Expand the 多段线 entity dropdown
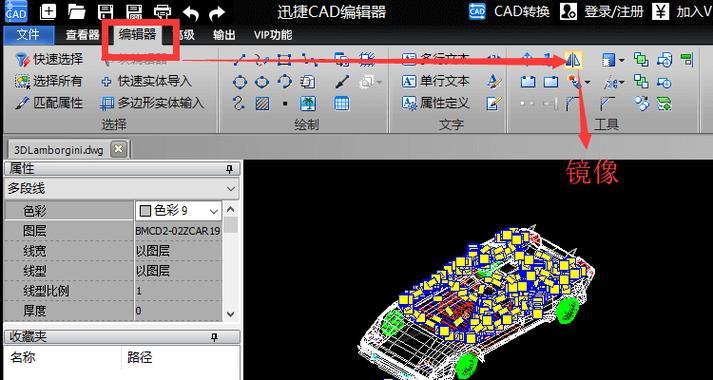Image resolution: width=713 pixels, height=380 pixels. (231, 189)
